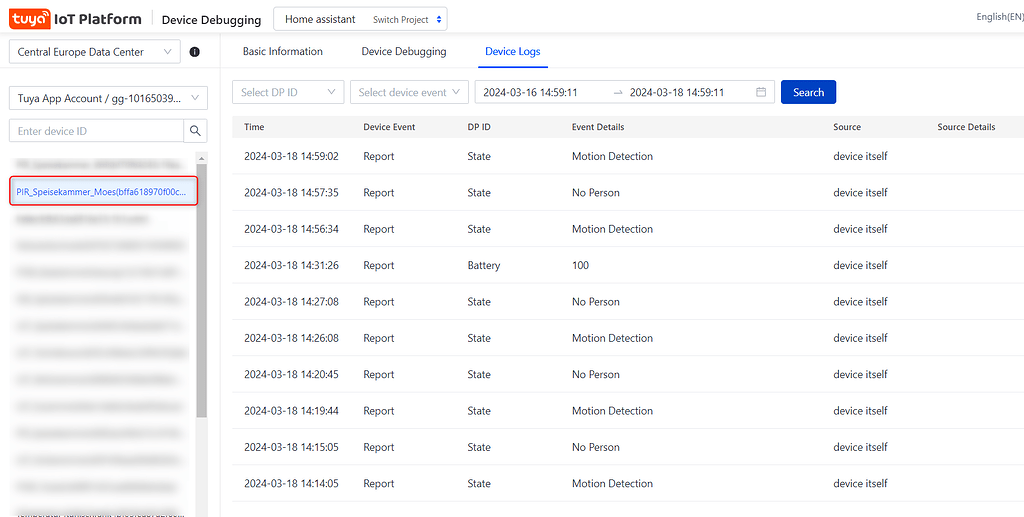Click the device list scrollbar up arrow
Viewport: 1024px width, 517px height.
(x=201, y=159)
